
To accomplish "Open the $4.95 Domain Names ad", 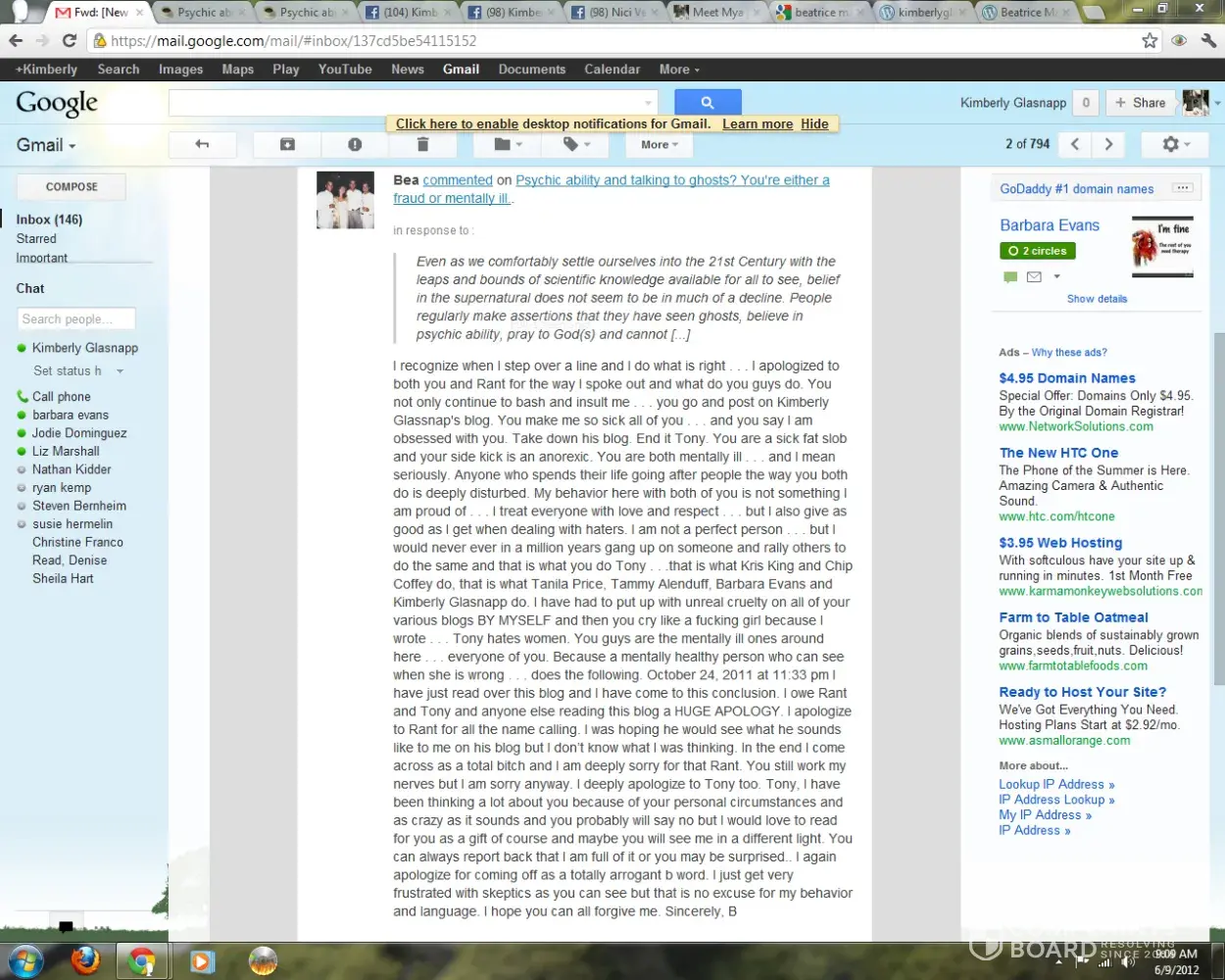I will [x=1067, y=378].
